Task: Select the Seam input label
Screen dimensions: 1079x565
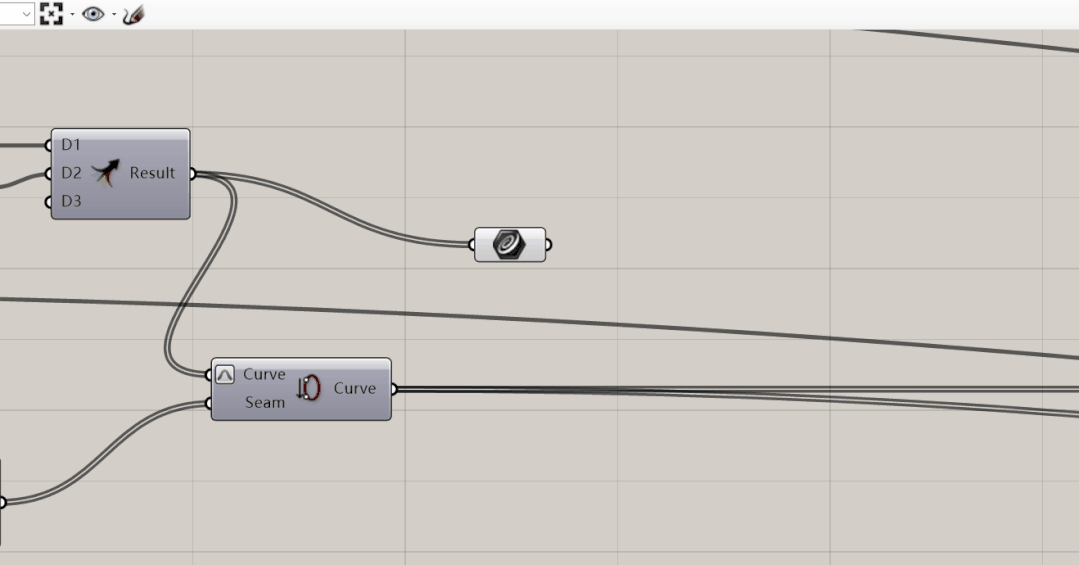Action: tap(265, 403)
